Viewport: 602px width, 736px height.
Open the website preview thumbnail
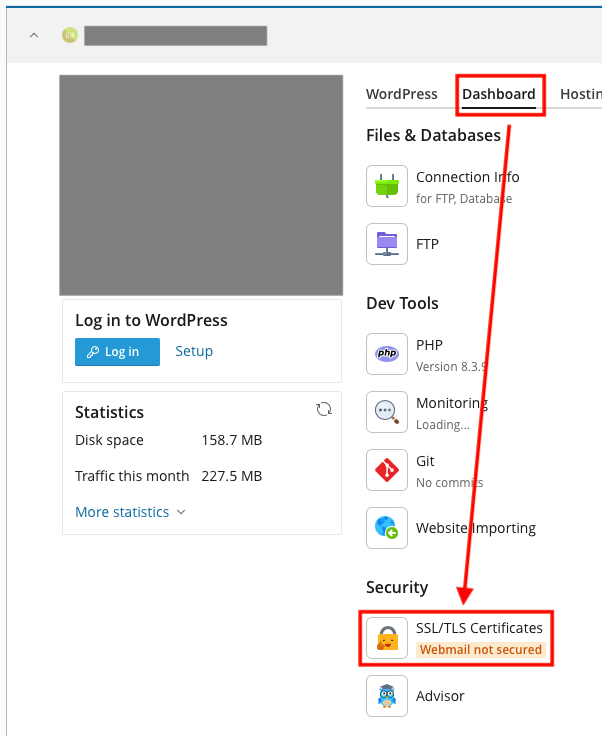pos(200,185)
